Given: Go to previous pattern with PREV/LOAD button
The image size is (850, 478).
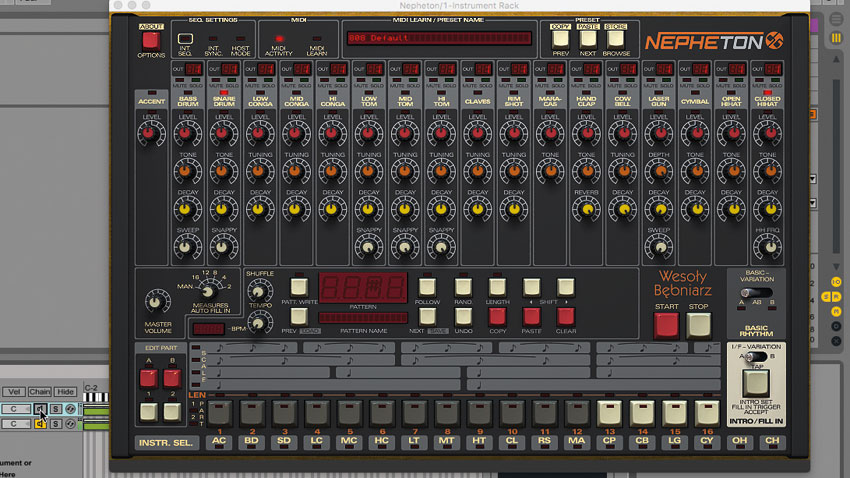Looking at the screenshot, I should (x=299, y=316).
